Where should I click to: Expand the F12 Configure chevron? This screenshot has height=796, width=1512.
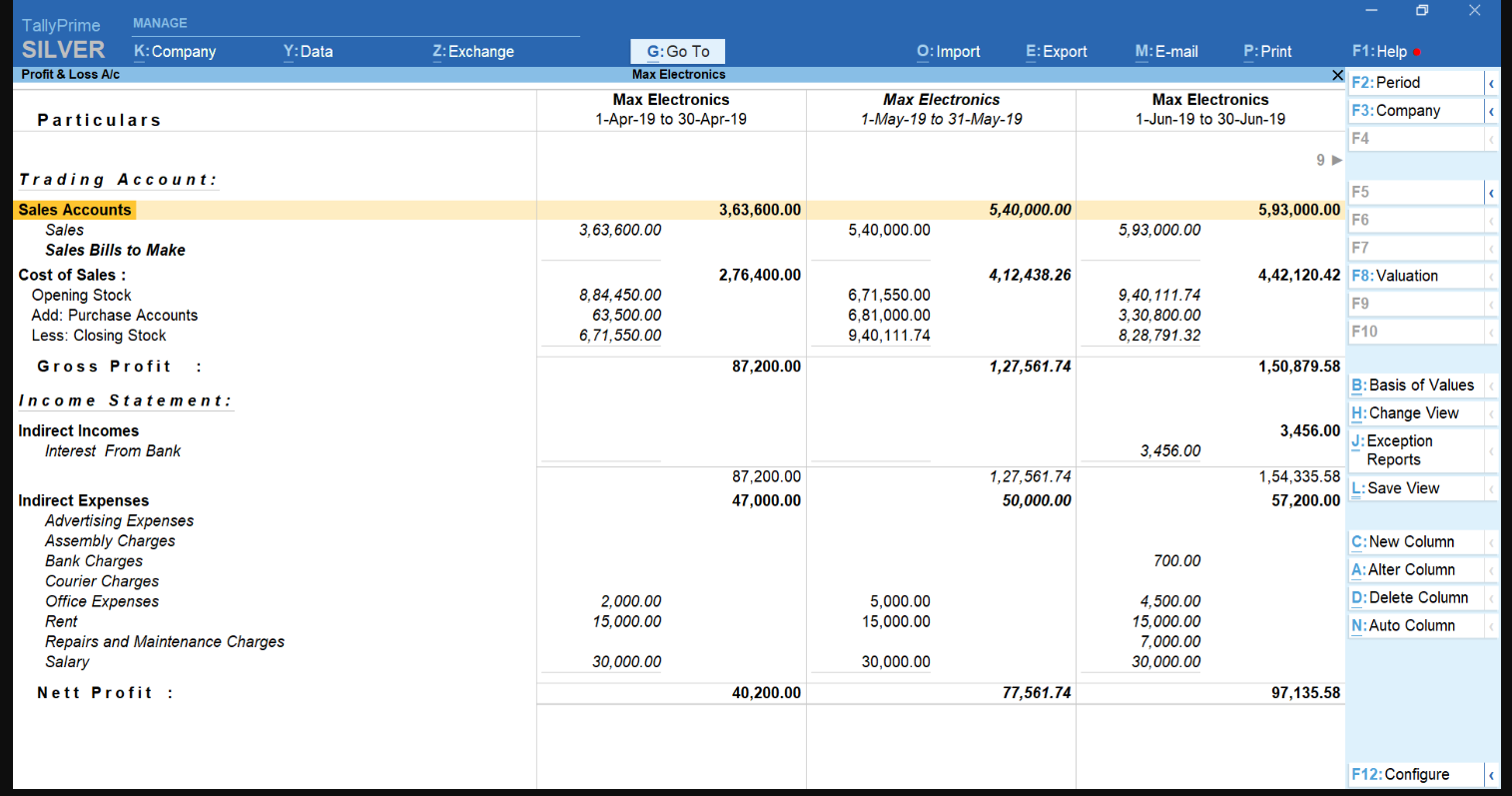pos(1491,775)
